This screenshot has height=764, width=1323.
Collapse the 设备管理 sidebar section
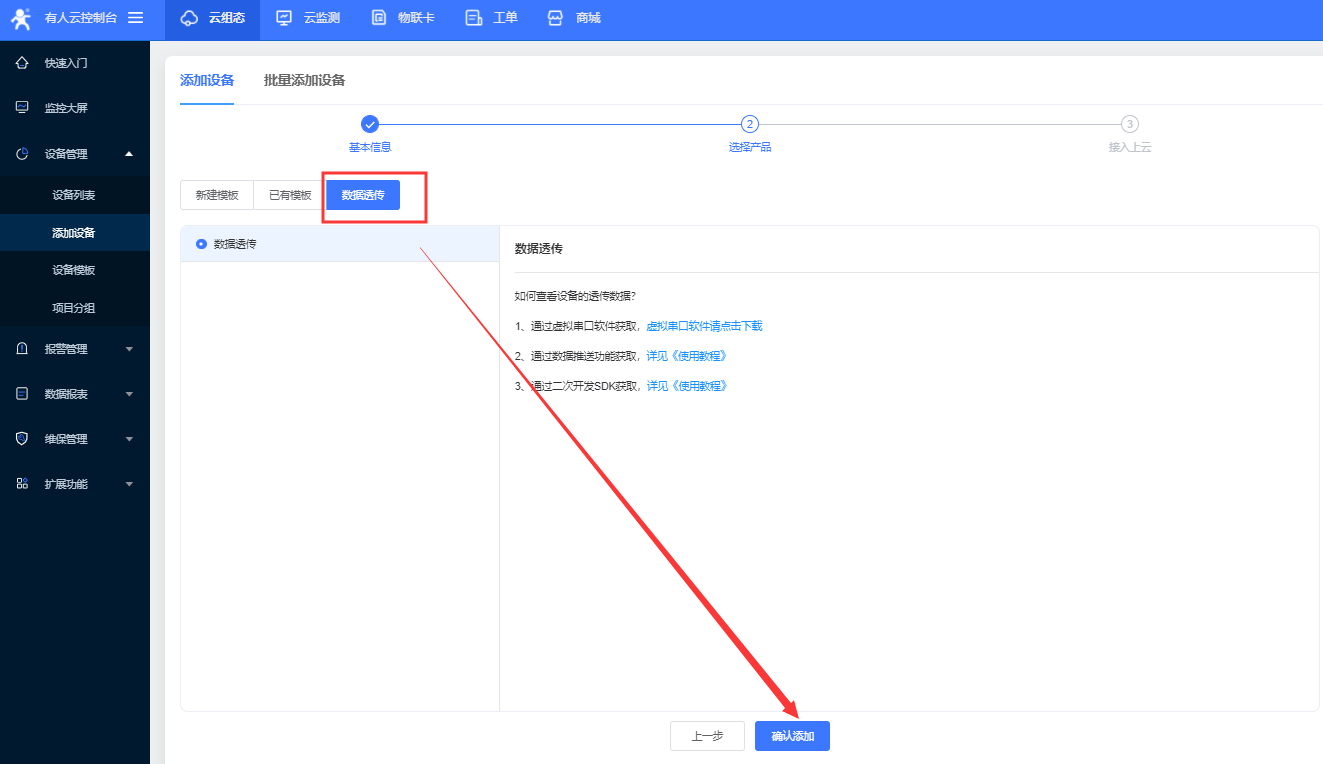point(128,154)
